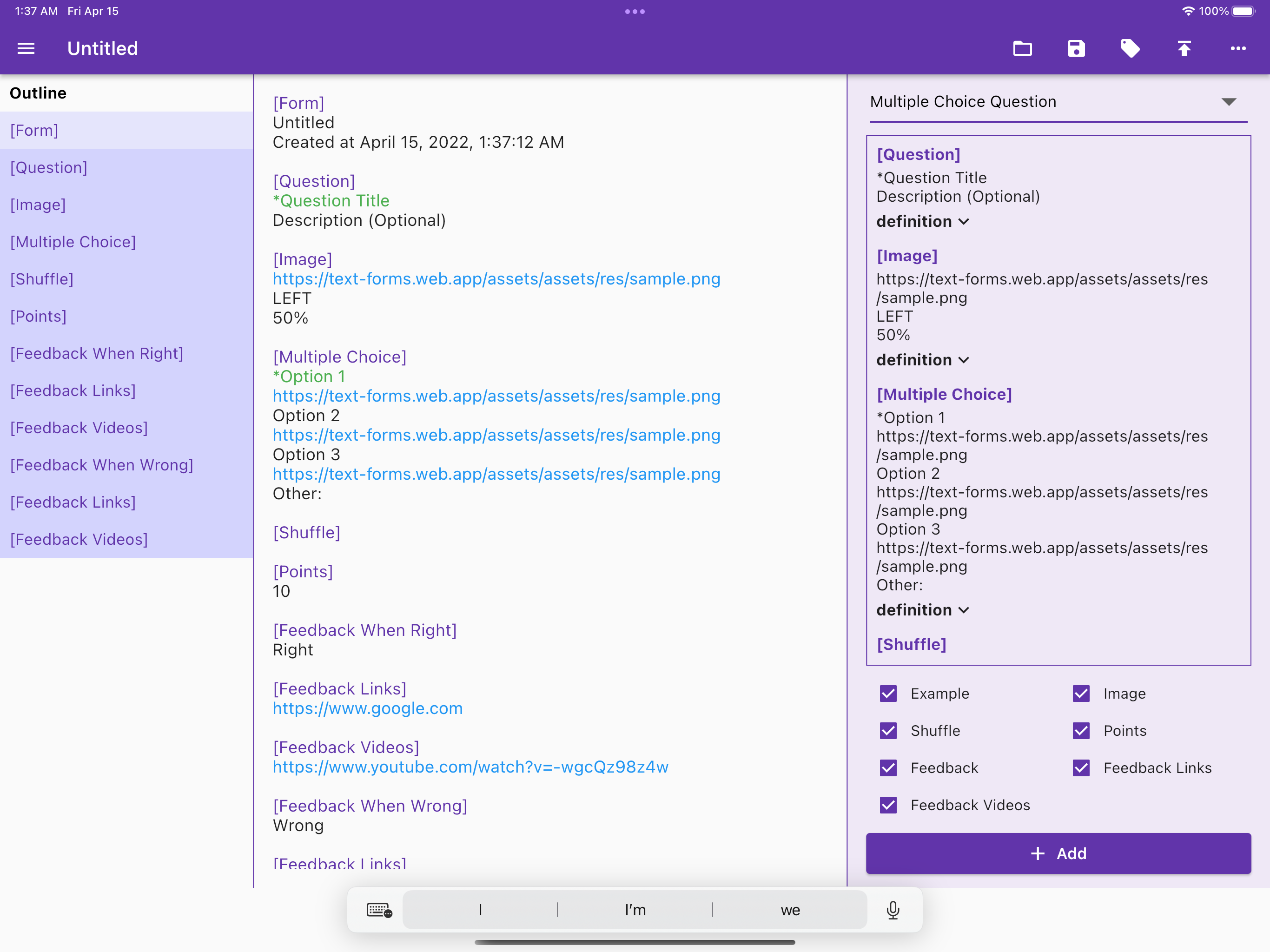Toggle the Points checkbox
Image resolution: width=1270 pixels, height=952 pixels.
pos(1081,731)
